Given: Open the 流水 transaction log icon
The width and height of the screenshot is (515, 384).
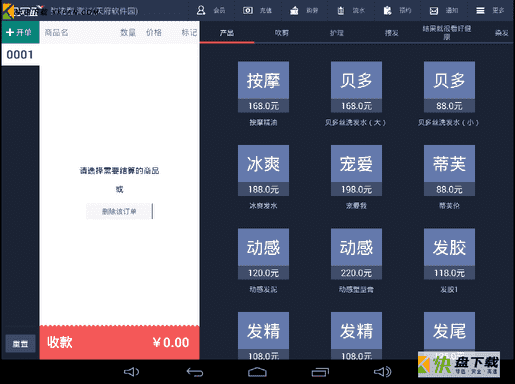Looking at the screenshot, I should coord(341,10).
